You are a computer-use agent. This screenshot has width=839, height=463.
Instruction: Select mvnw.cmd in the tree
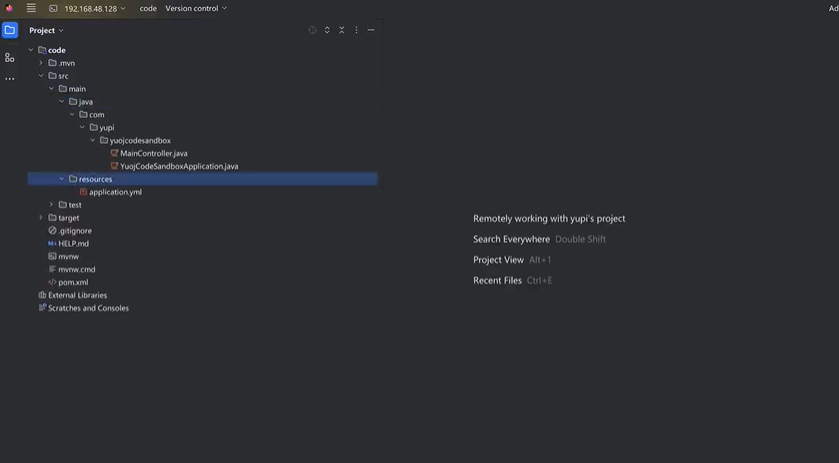(77, 269)
